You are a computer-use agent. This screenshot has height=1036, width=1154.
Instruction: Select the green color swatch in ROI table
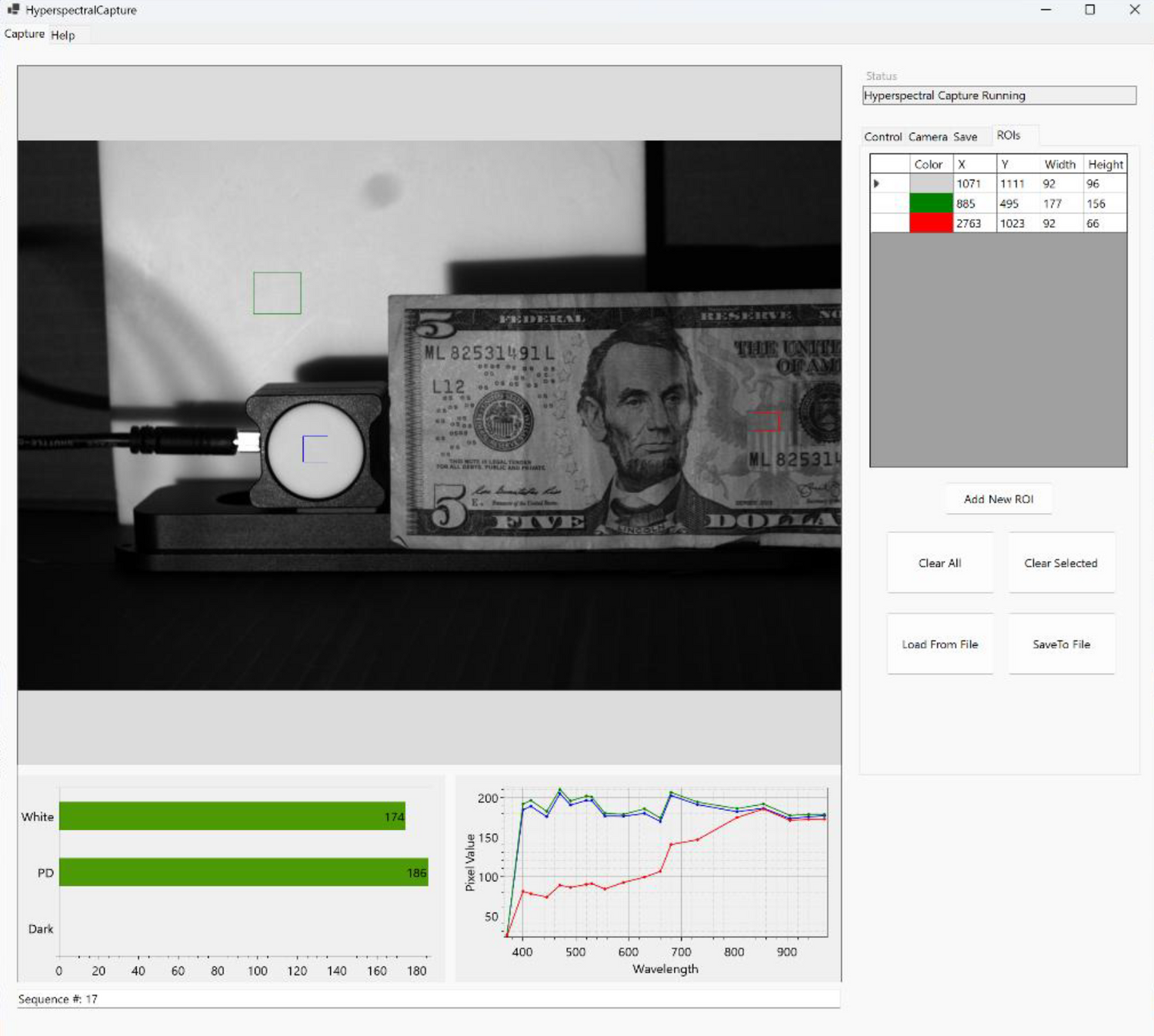click(x=931, y=204)
